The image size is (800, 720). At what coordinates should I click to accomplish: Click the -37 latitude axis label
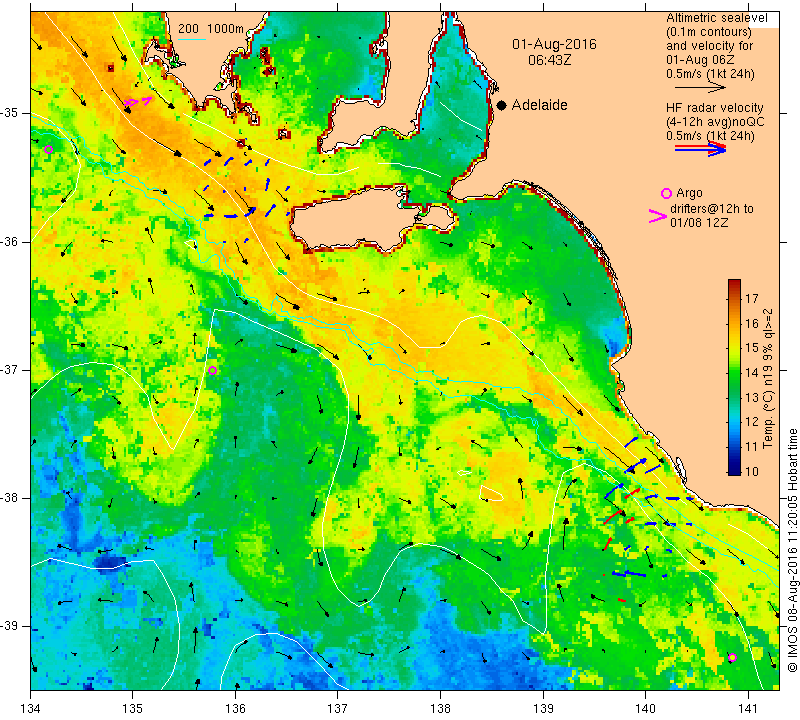(9, 370)
